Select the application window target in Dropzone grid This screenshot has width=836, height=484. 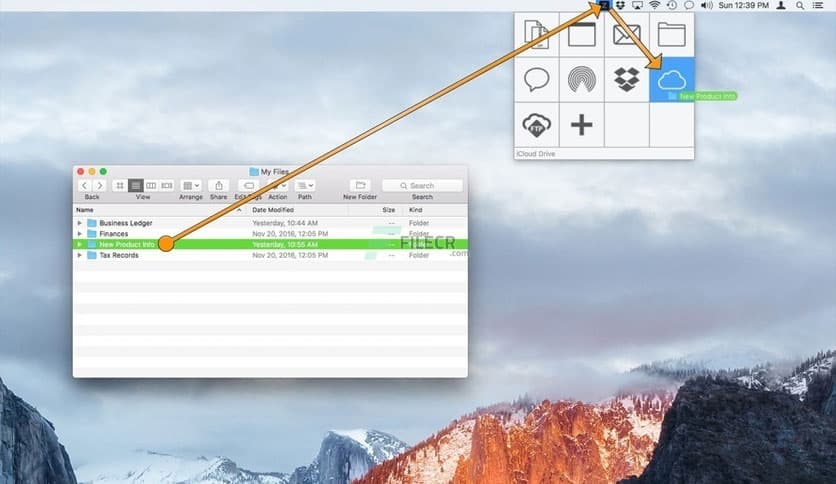(x=582, y=35)
